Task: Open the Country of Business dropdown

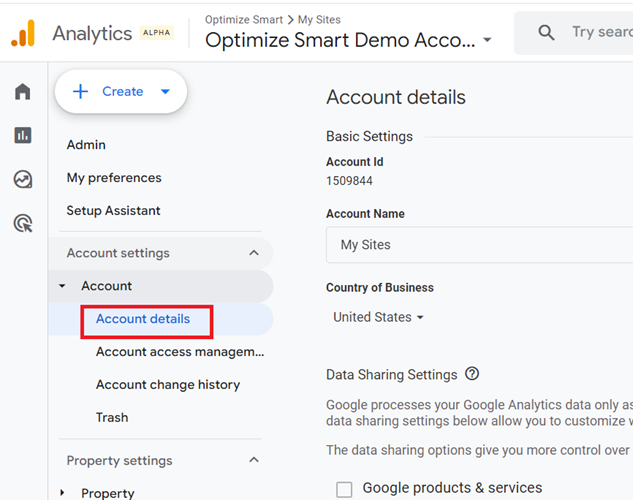Action: coord(378,317)
